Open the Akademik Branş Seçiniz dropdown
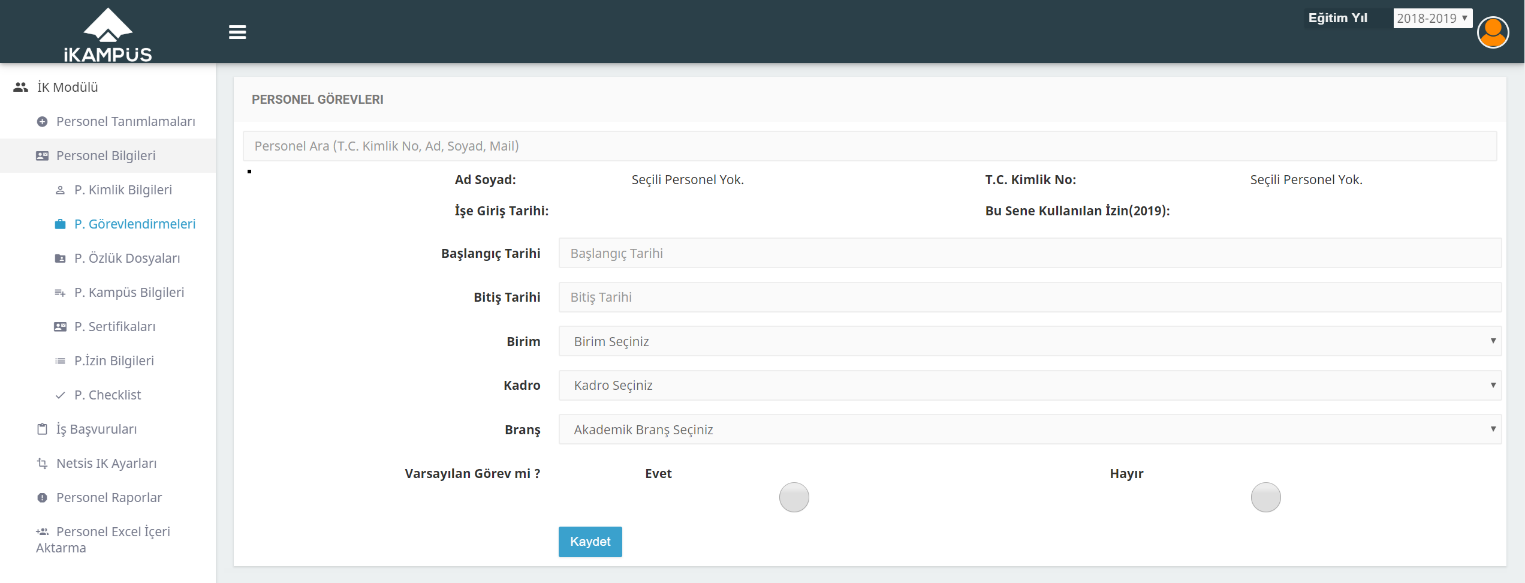The width and height of the screenshot is (1525, 583). [x=1030, y=429]
